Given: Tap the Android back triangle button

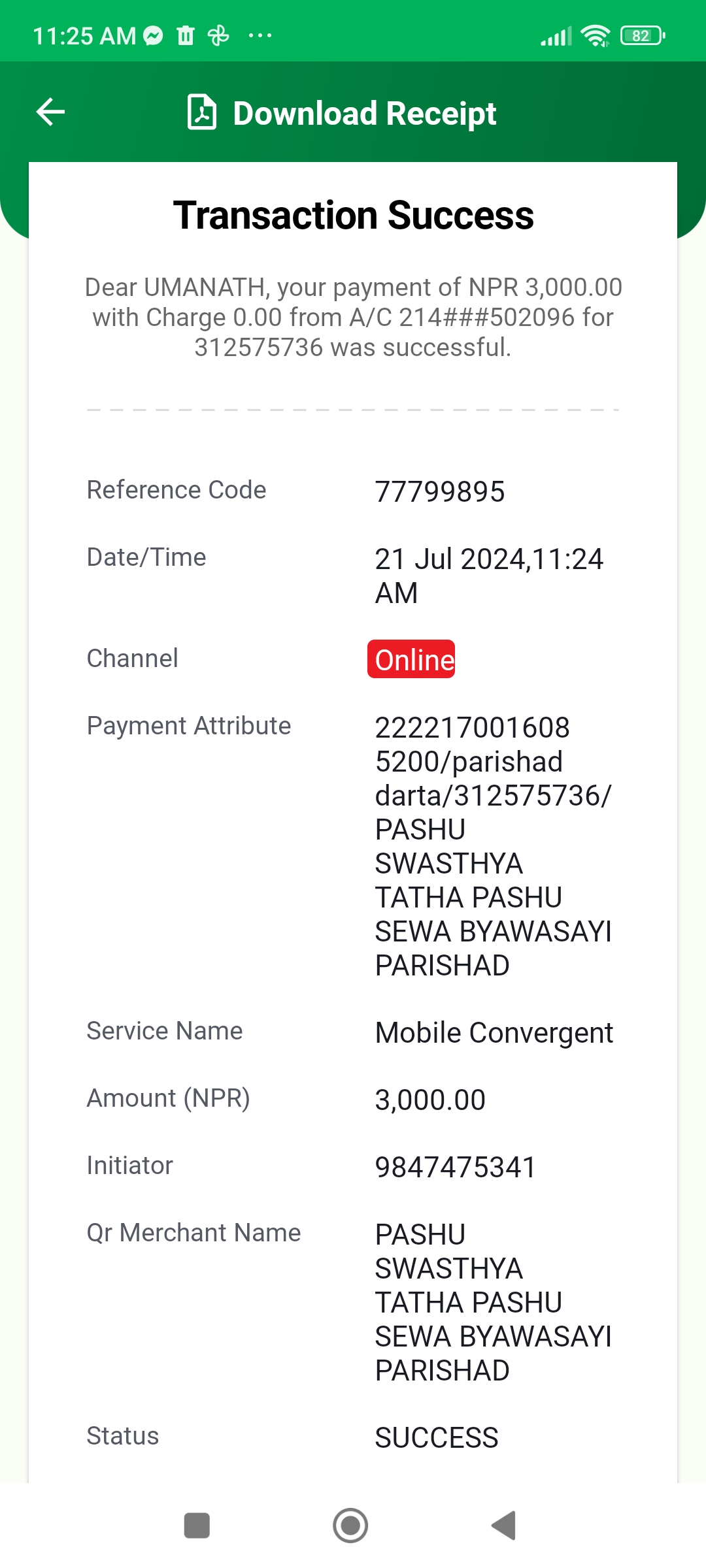Looking at the screenshot, I should point(504,1526).
